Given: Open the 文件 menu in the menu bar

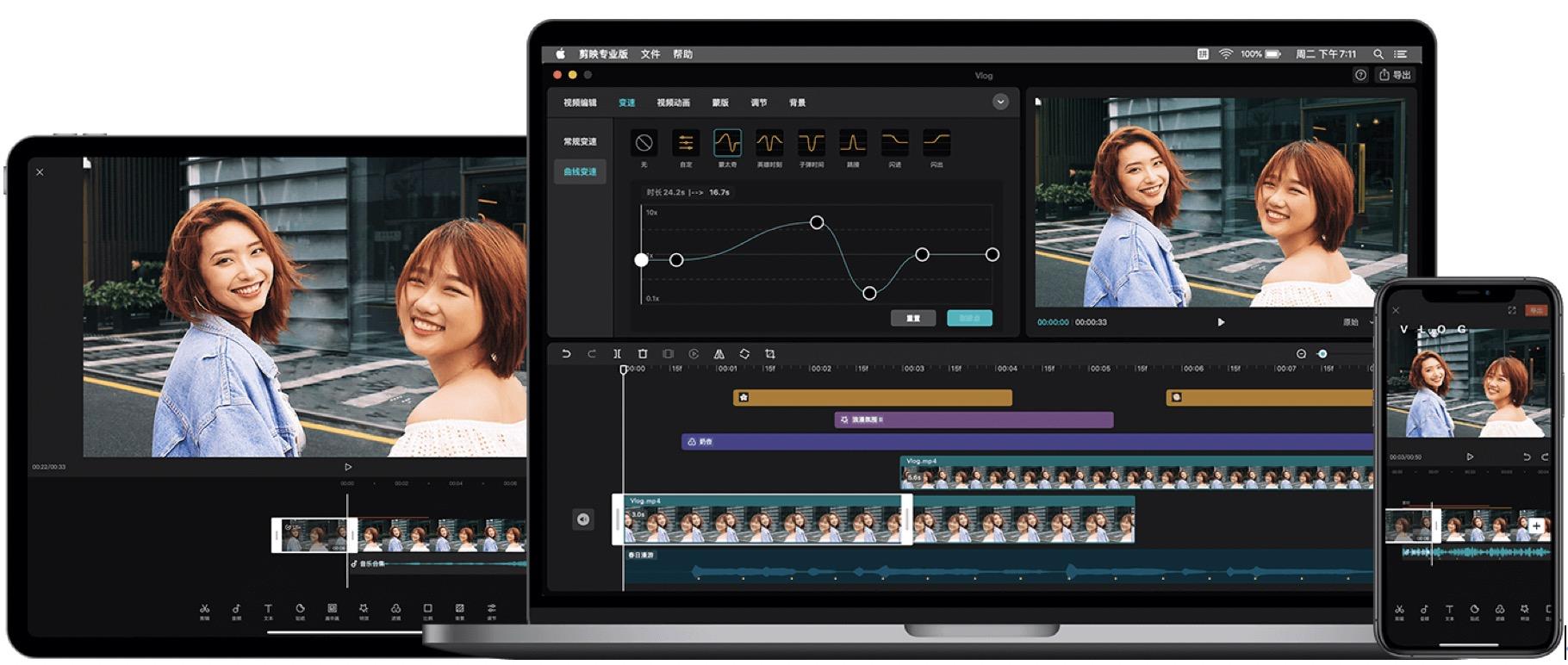Looking at the screenshot, I should click(650, 54).
